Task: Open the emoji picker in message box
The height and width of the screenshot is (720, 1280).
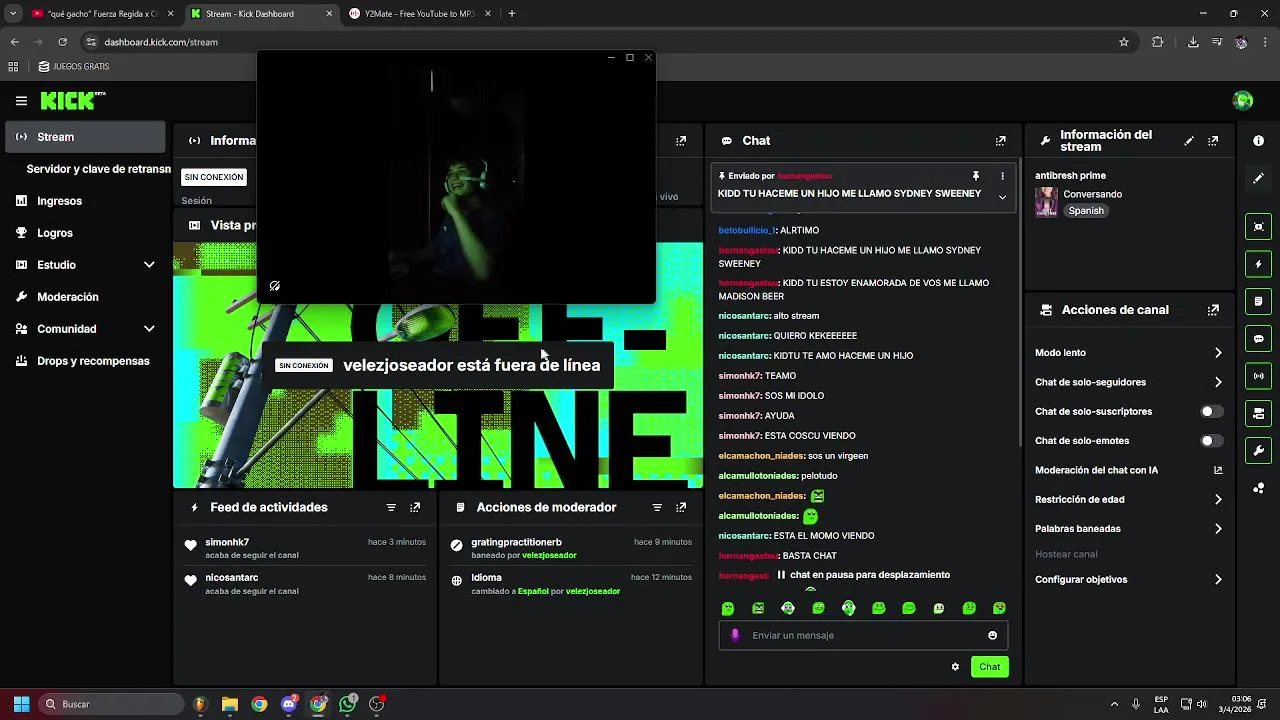Action: pos(992,635)
